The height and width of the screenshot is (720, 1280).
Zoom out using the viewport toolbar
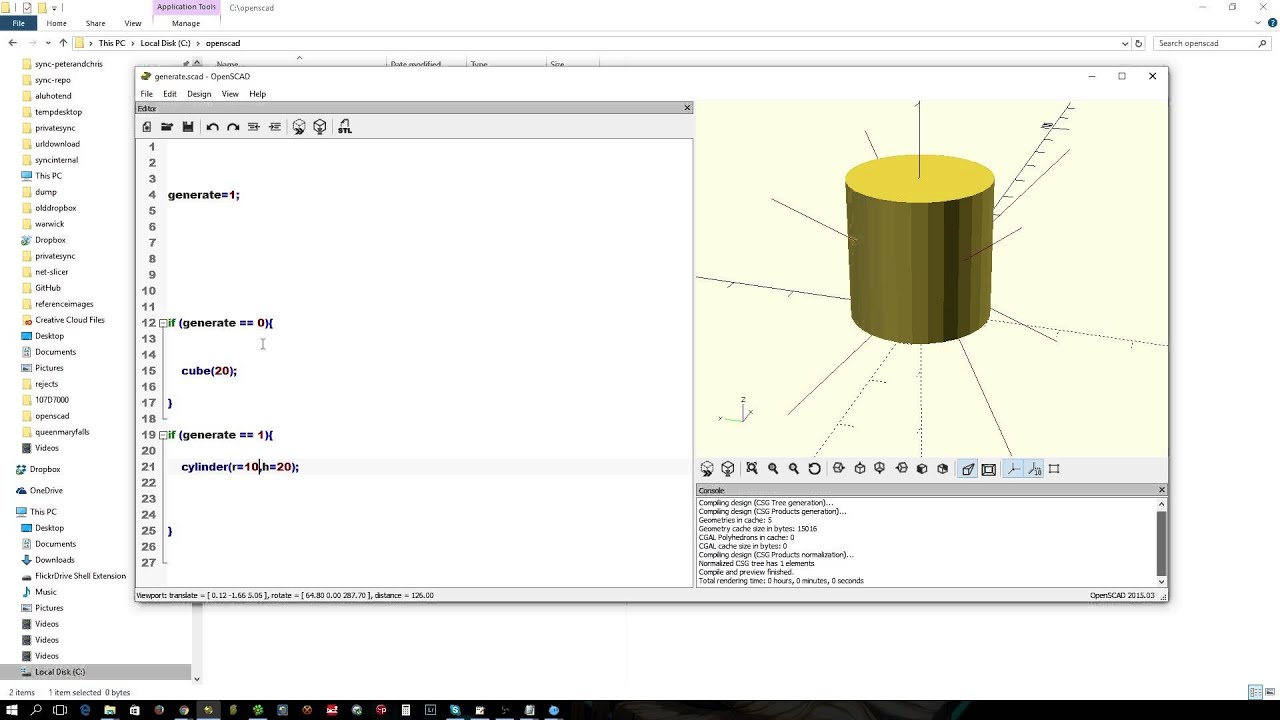pyautogui.click(x=794, y=469)
